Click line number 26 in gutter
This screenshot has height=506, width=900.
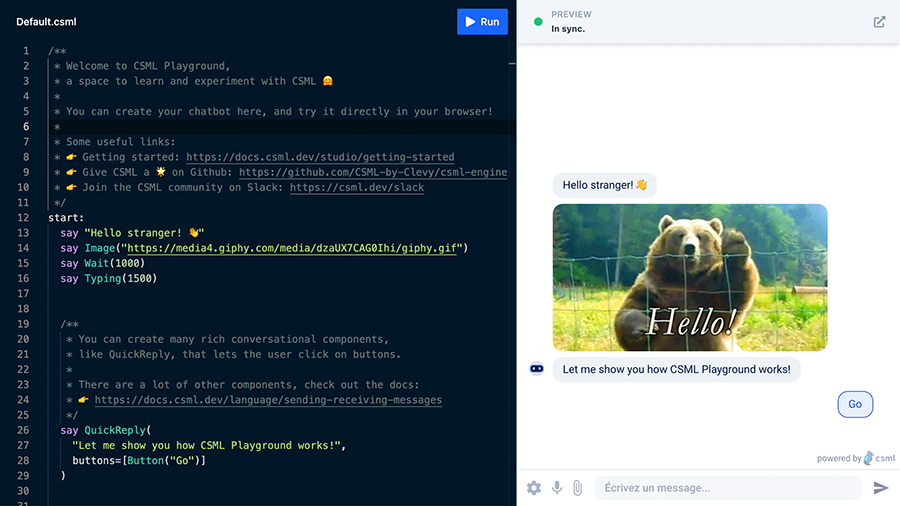pos(23,430)
